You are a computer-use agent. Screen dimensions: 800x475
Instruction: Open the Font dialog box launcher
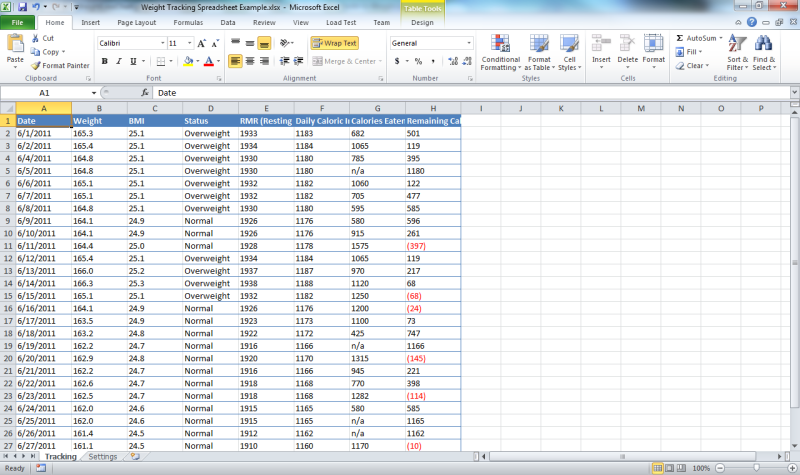coord(219,79)
